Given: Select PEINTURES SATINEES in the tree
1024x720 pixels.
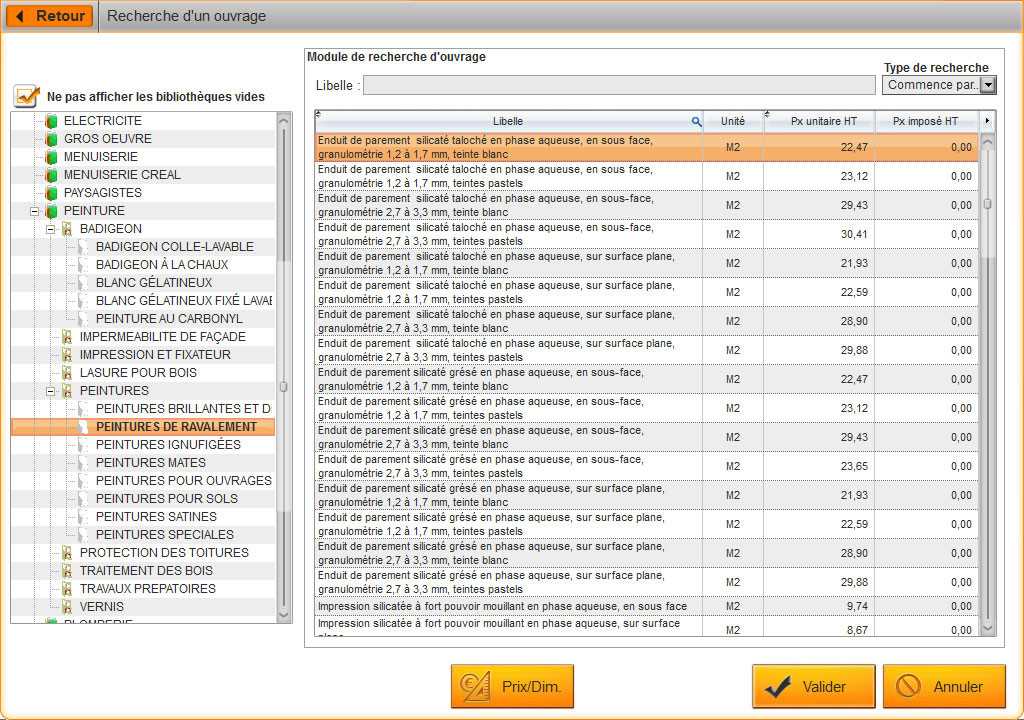Looking at the screenshot, I should 156,517.
